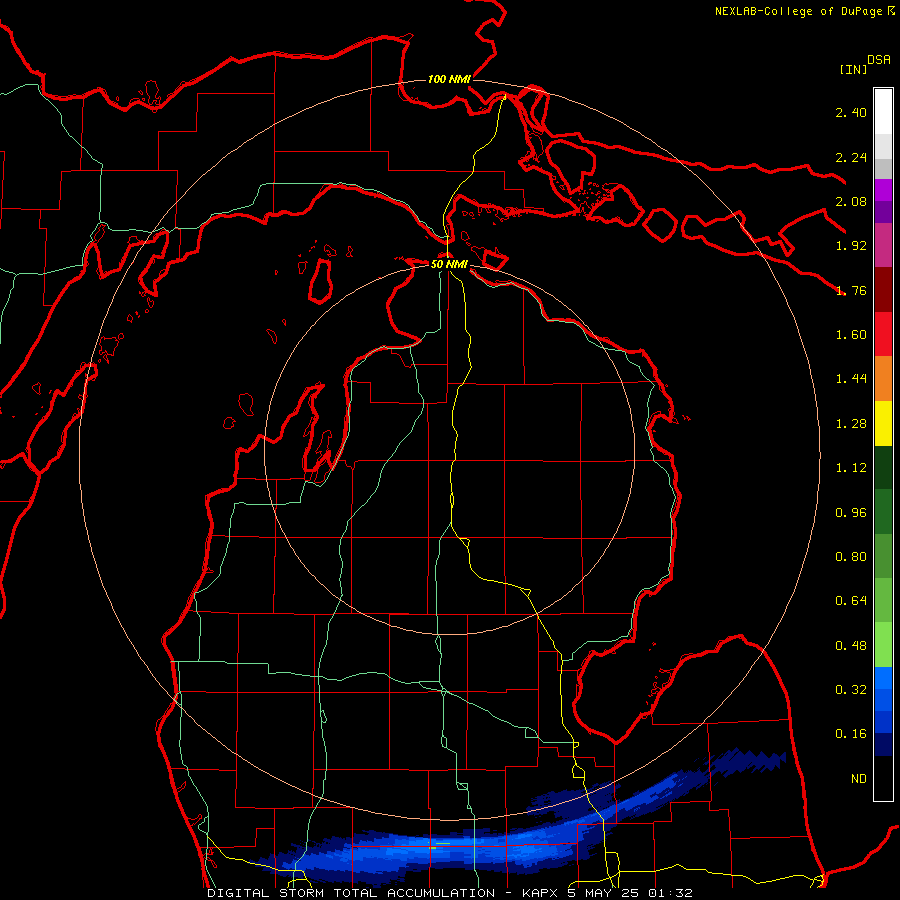
Task: Click the 5 MAY 25 01:32 timestamp
Action: point(630,893)
